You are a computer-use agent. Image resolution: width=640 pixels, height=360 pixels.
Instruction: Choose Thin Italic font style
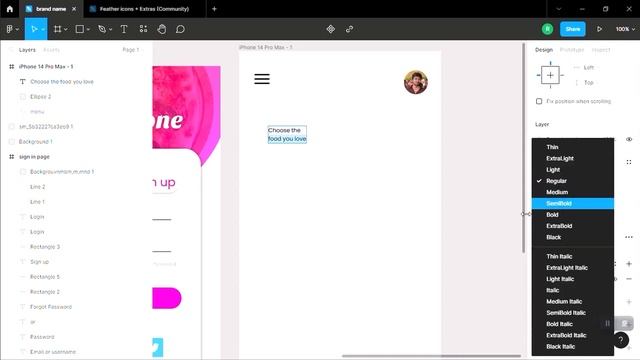coord(573,256)
